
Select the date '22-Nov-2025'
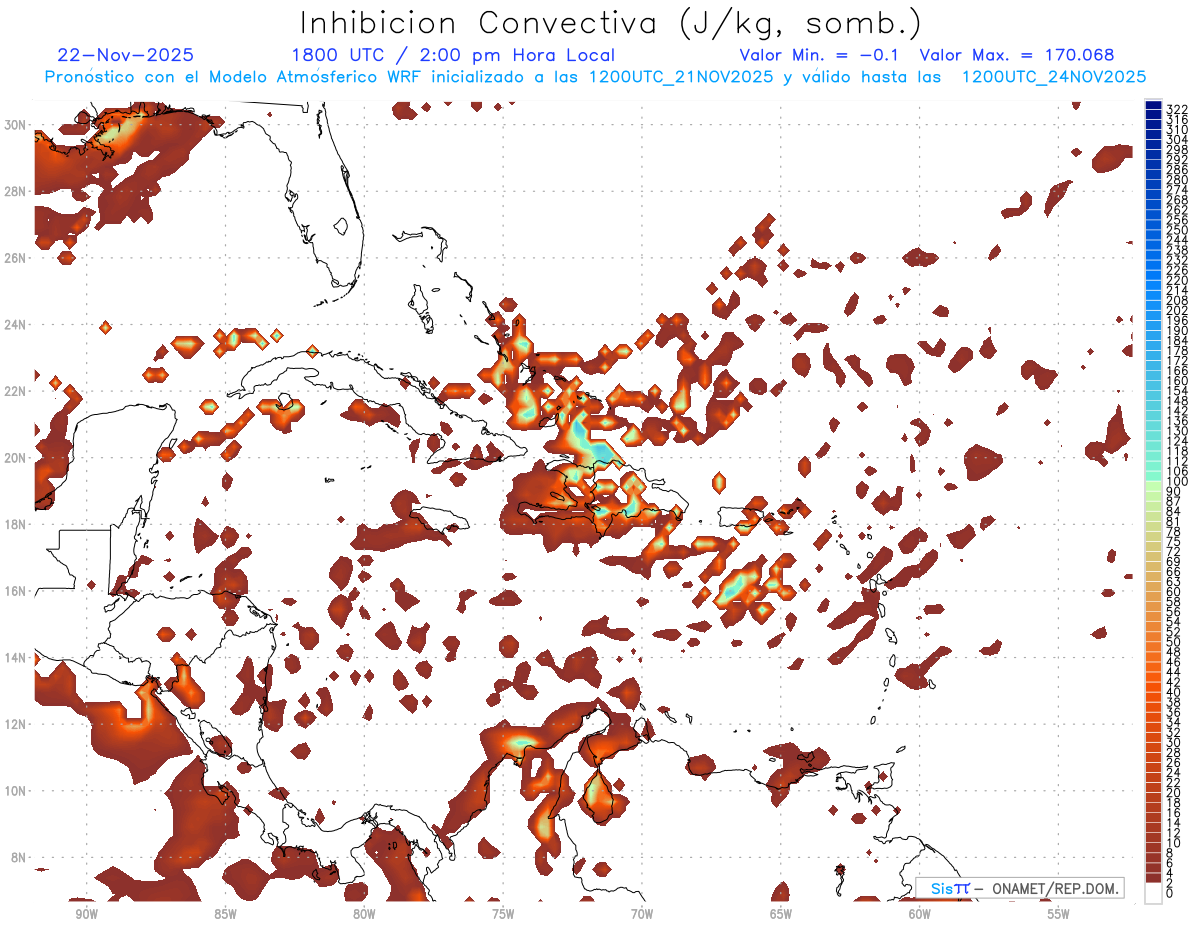(126, 55)
